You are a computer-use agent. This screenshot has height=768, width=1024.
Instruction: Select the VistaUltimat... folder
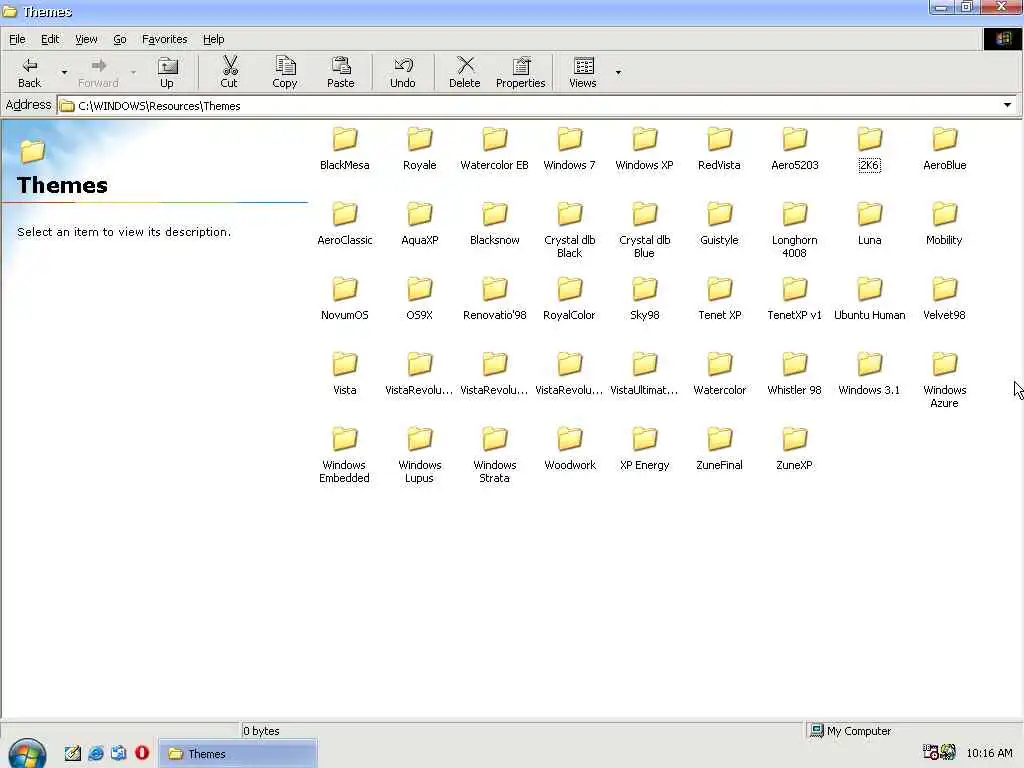(x=645, y=375)
